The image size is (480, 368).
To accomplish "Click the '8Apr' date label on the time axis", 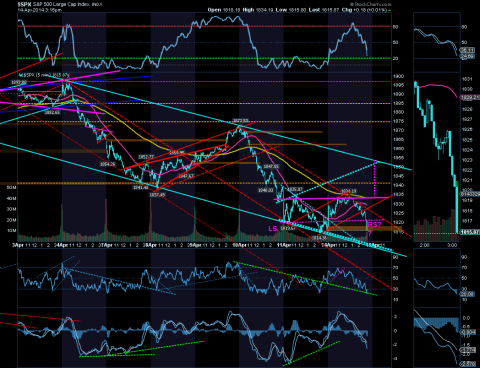I will (151, 245).
